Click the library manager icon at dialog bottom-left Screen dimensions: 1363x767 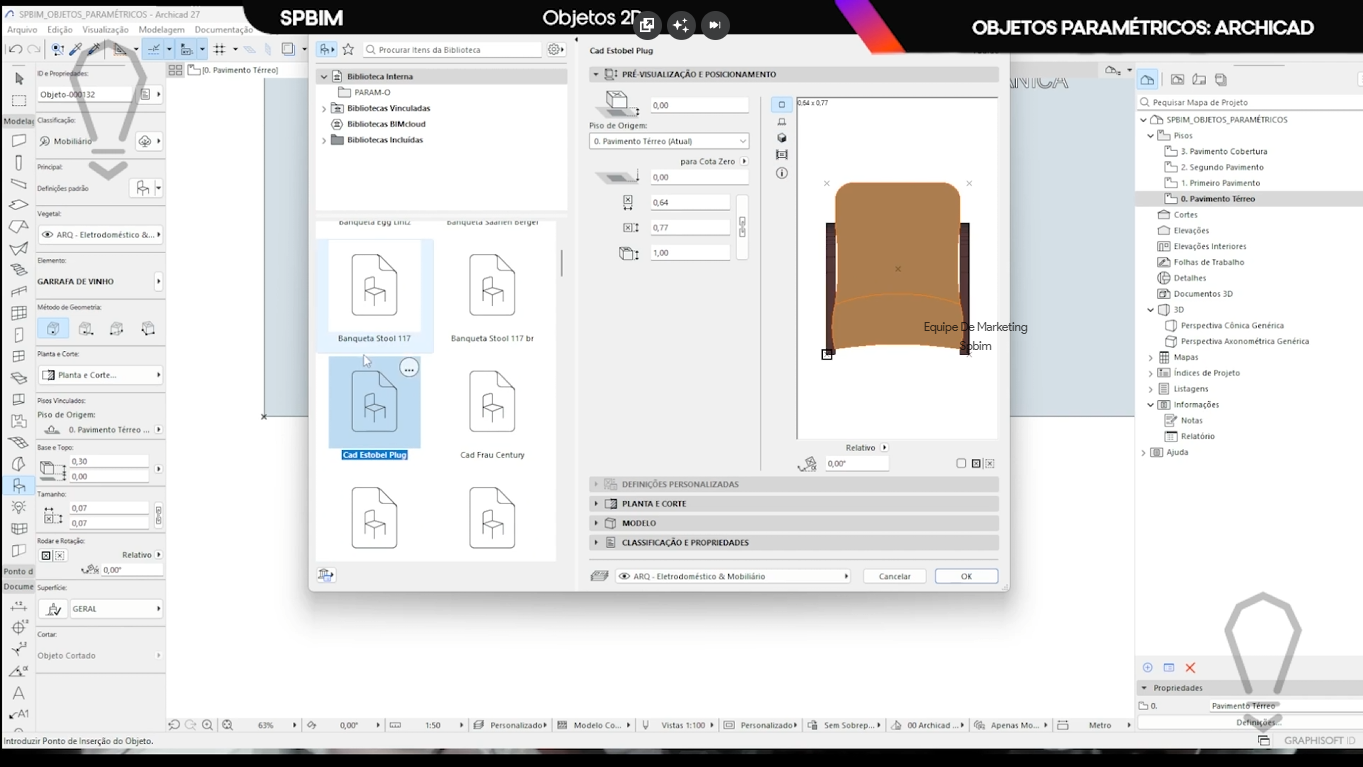(x=326, y=575)
